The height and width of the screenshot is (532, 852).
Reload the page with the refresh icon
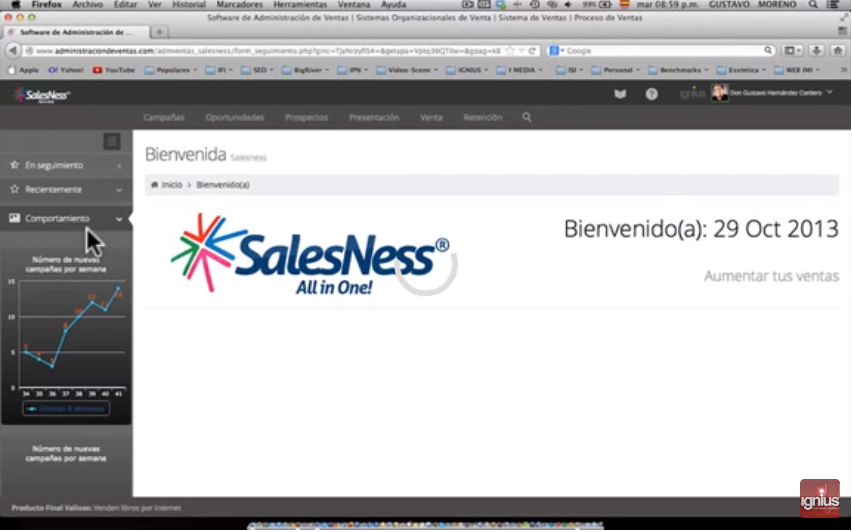[532, 51]
